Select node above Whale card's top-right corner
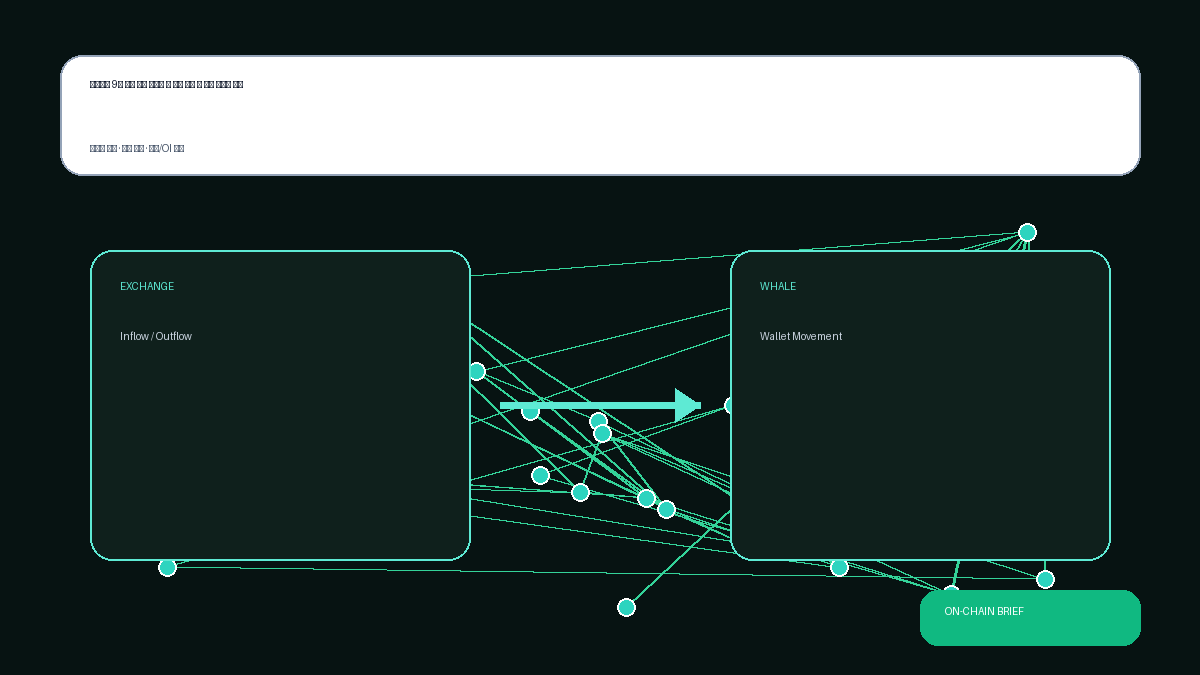 point(1027,233)
